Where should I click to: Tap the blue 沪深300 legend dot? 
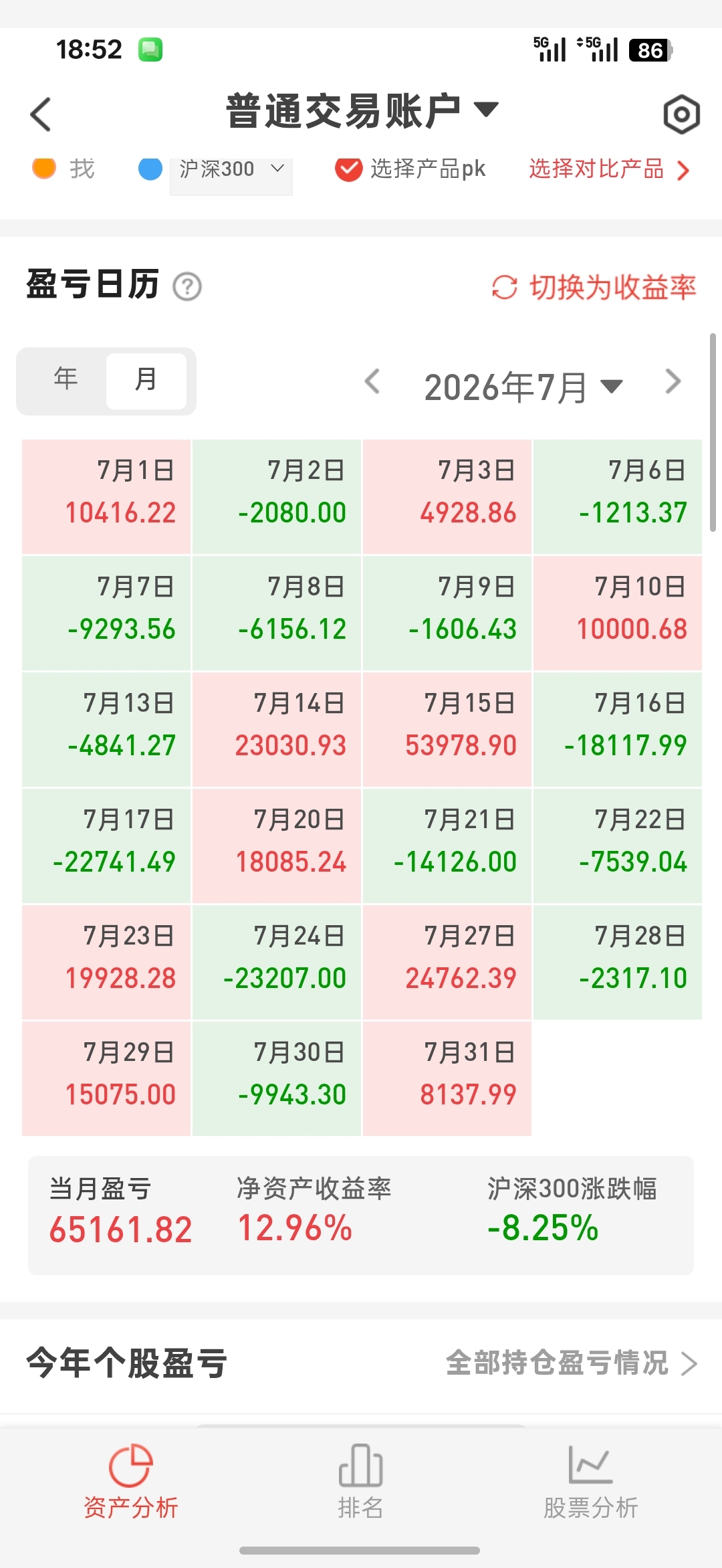[x=150, y=169]
